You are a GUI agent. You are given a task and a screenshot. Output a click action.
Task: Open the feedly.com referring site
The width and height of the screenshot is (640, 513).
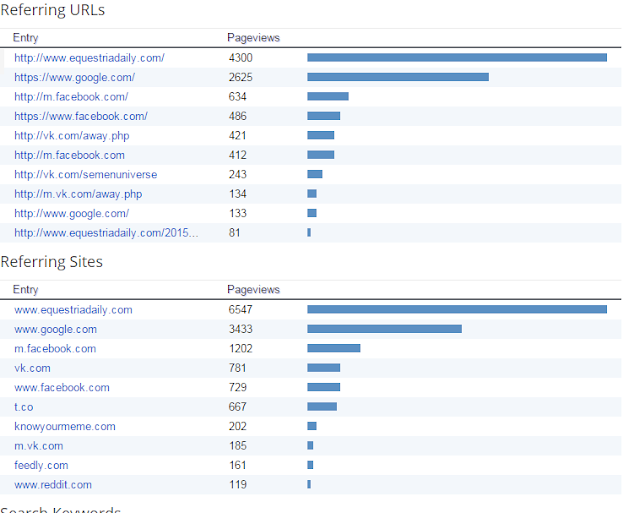pos(41,465)
